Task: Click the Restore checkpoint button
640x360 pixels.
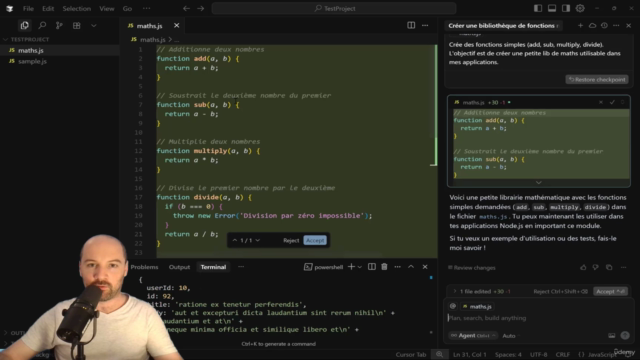Action: (x=597, y=80)
